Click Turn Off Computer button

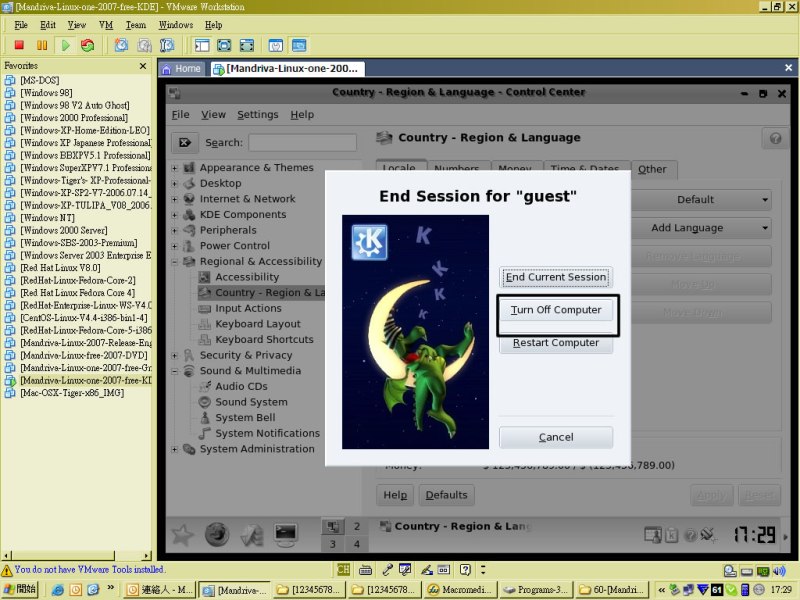pyautogui.click(x=556, y=310)
